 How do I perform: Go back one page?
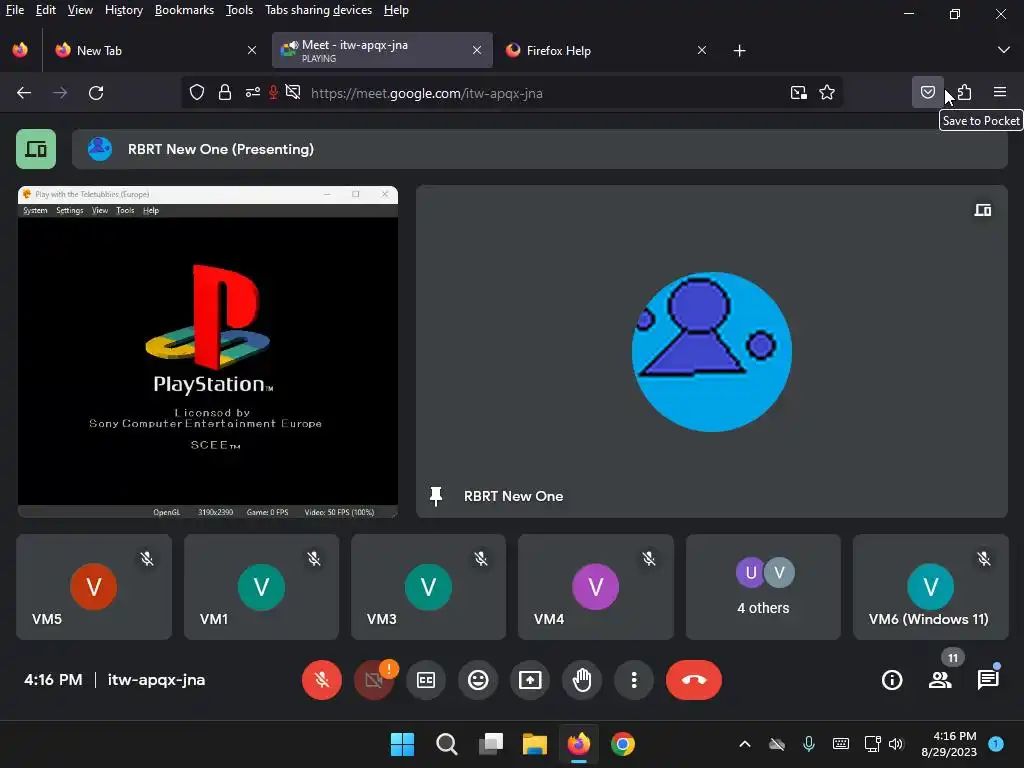[x=24, y=93]
